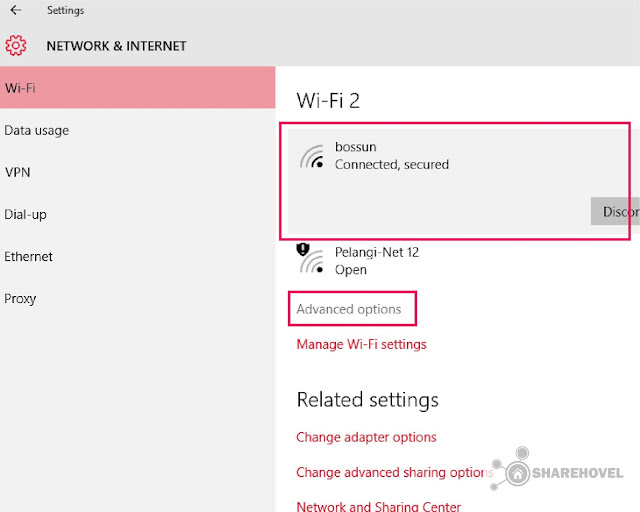Click the Open status under Pelangi-Net 12
The width and height of the screenshot is (640, 512).
point(351,270)
